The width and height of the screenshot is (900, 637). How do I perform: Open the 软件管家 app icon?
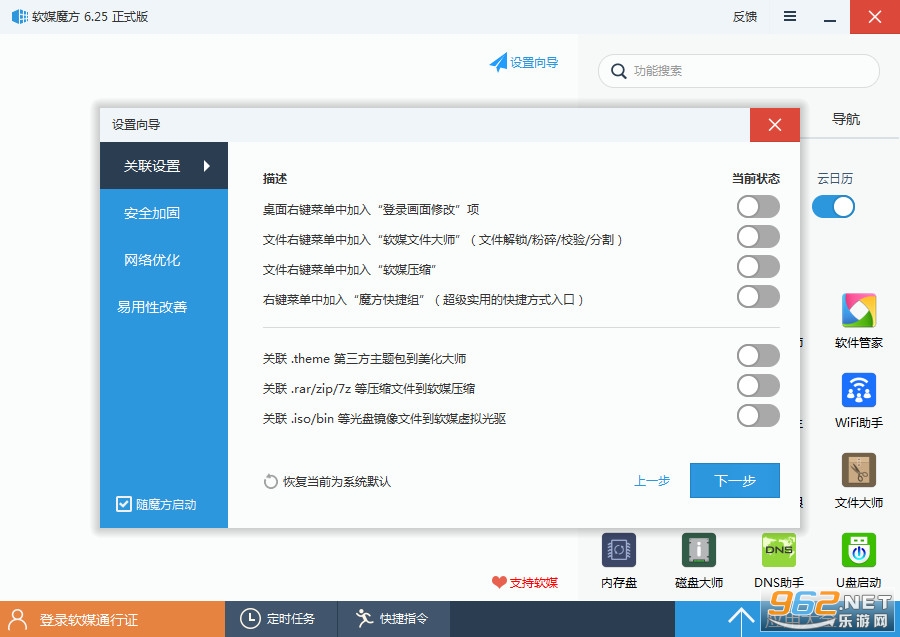(859, 310)
